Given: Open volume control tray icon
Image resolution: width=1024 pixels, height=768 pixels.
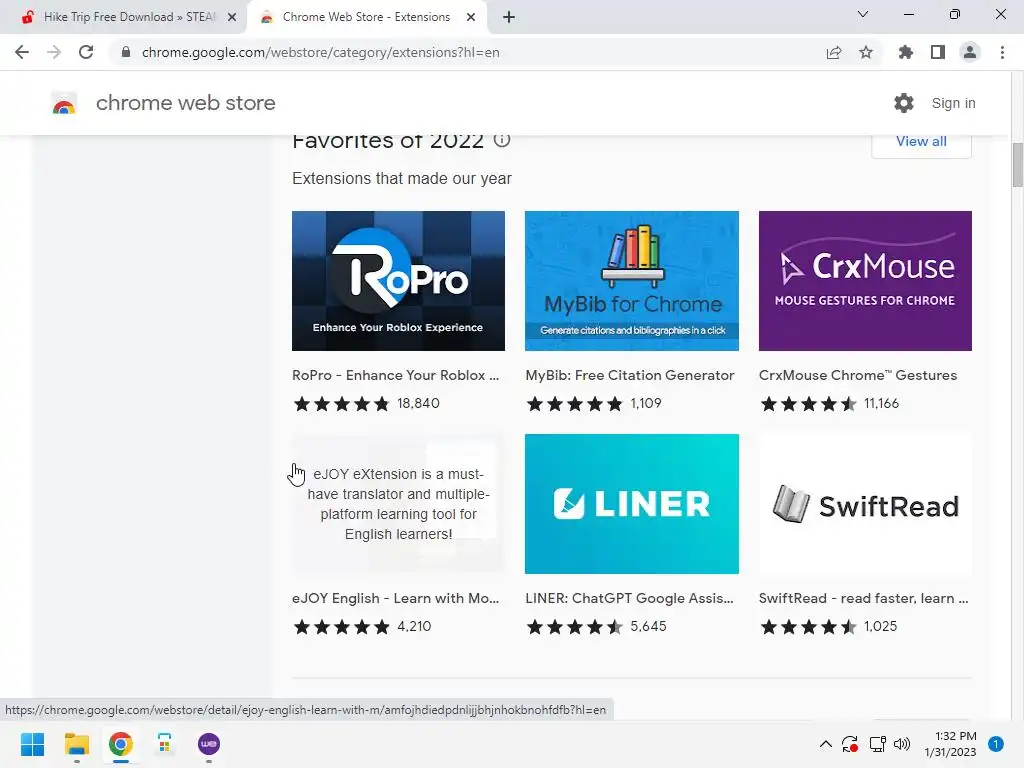Looking at the screenshot, I should 902,744.
